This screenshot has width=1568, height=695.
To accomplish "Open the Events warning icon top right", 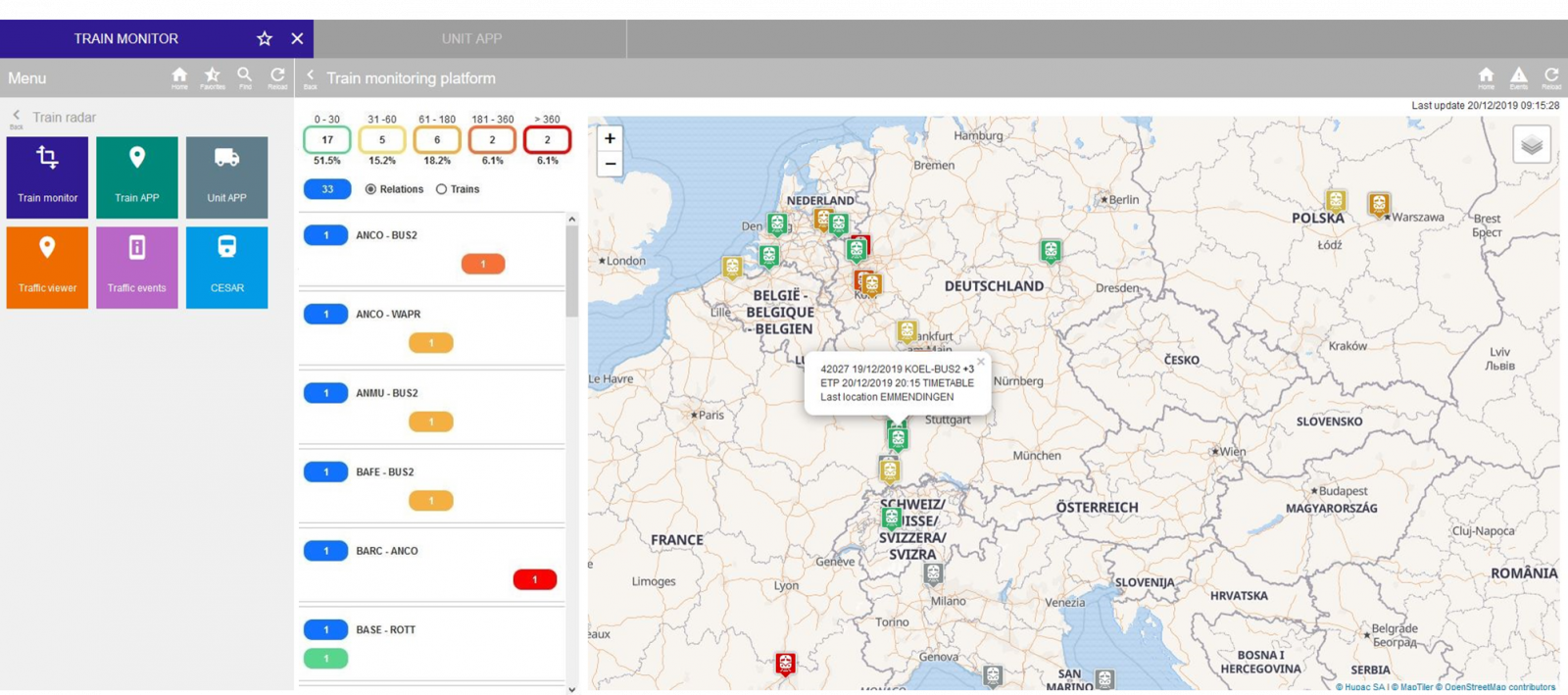I will click(x=1518, y=76).
